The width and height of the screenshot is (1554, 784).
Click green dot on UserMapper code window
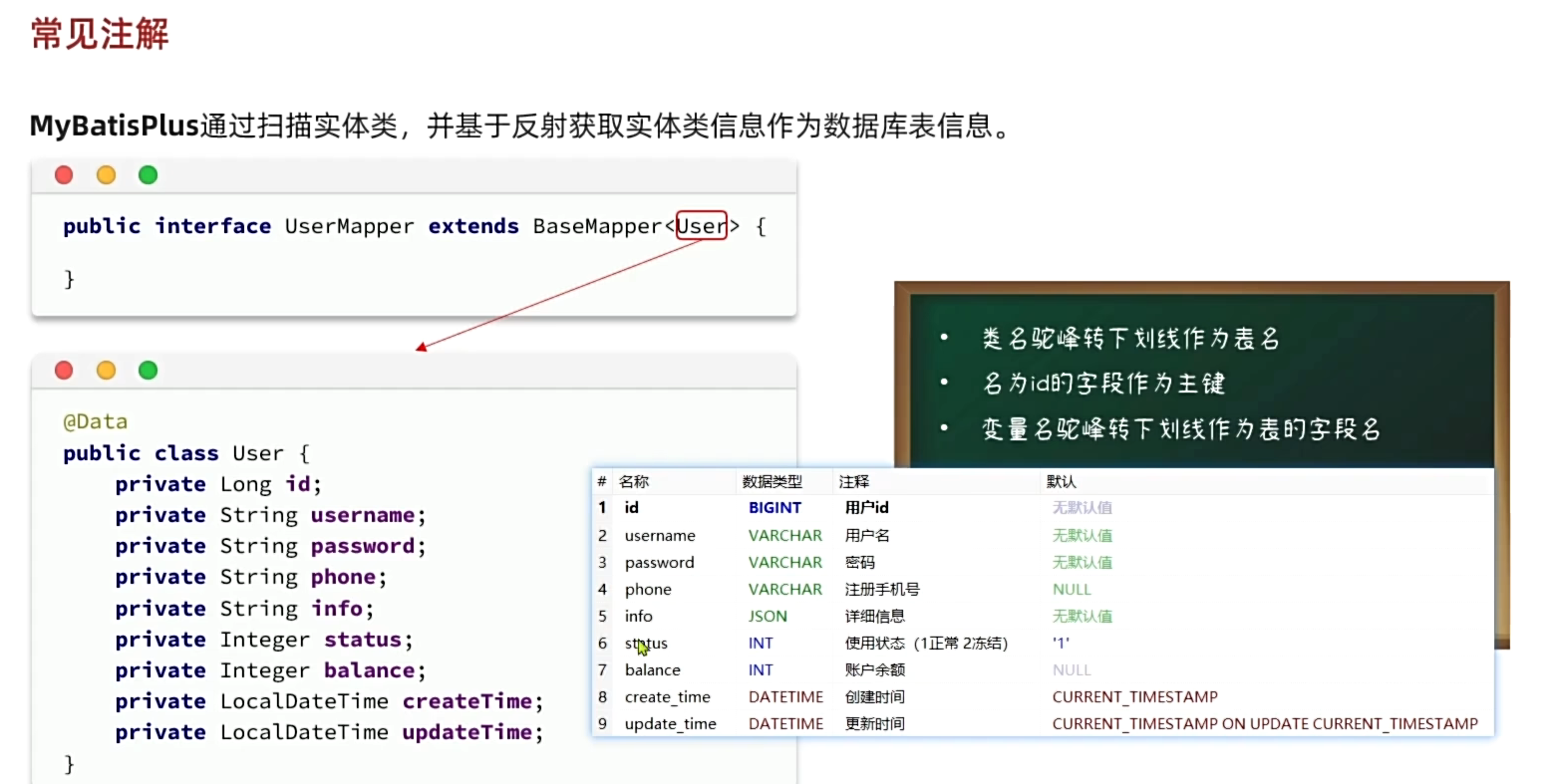coord(148,175)
